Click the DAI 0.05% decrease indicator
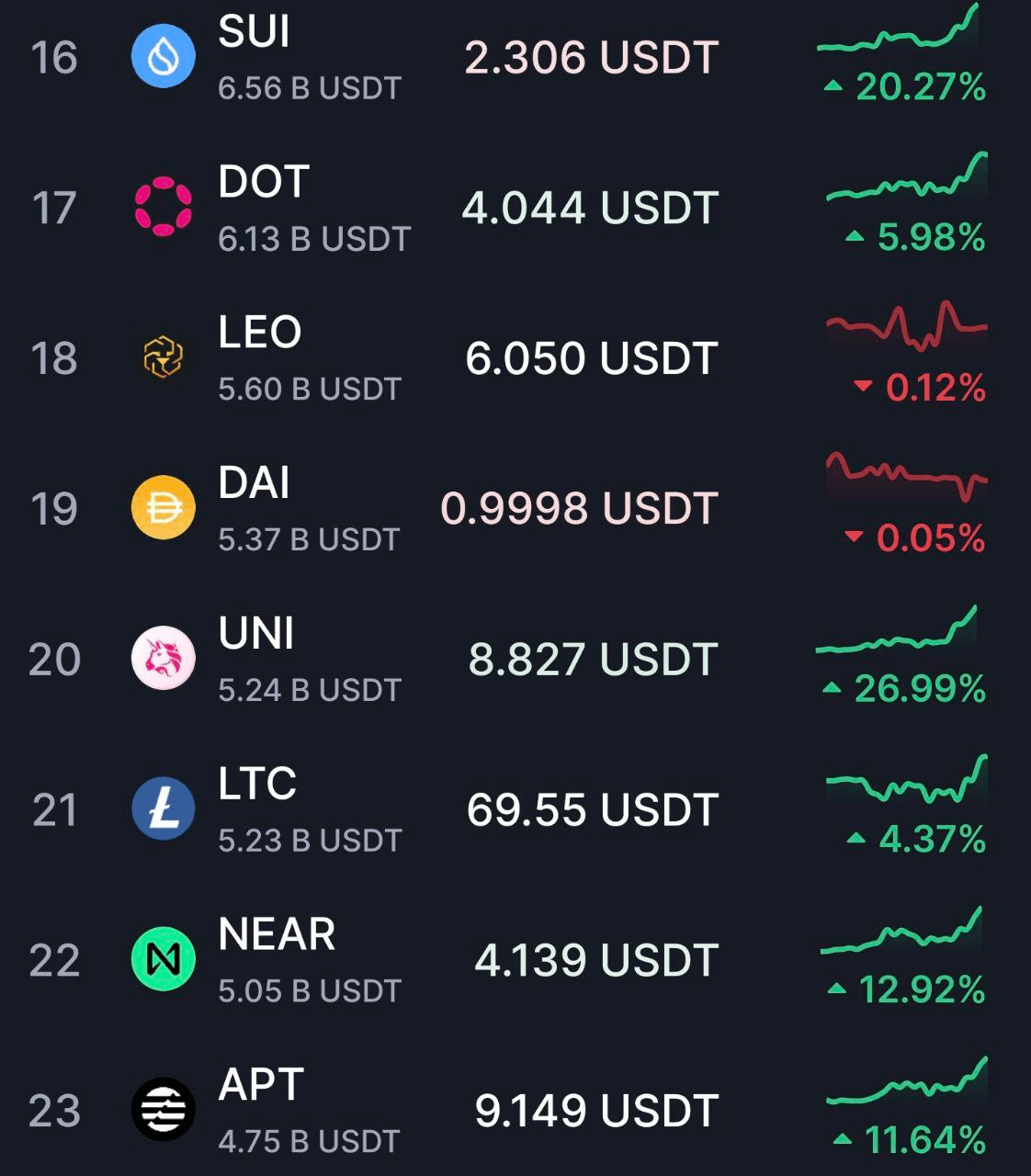 tap(915, 537)
